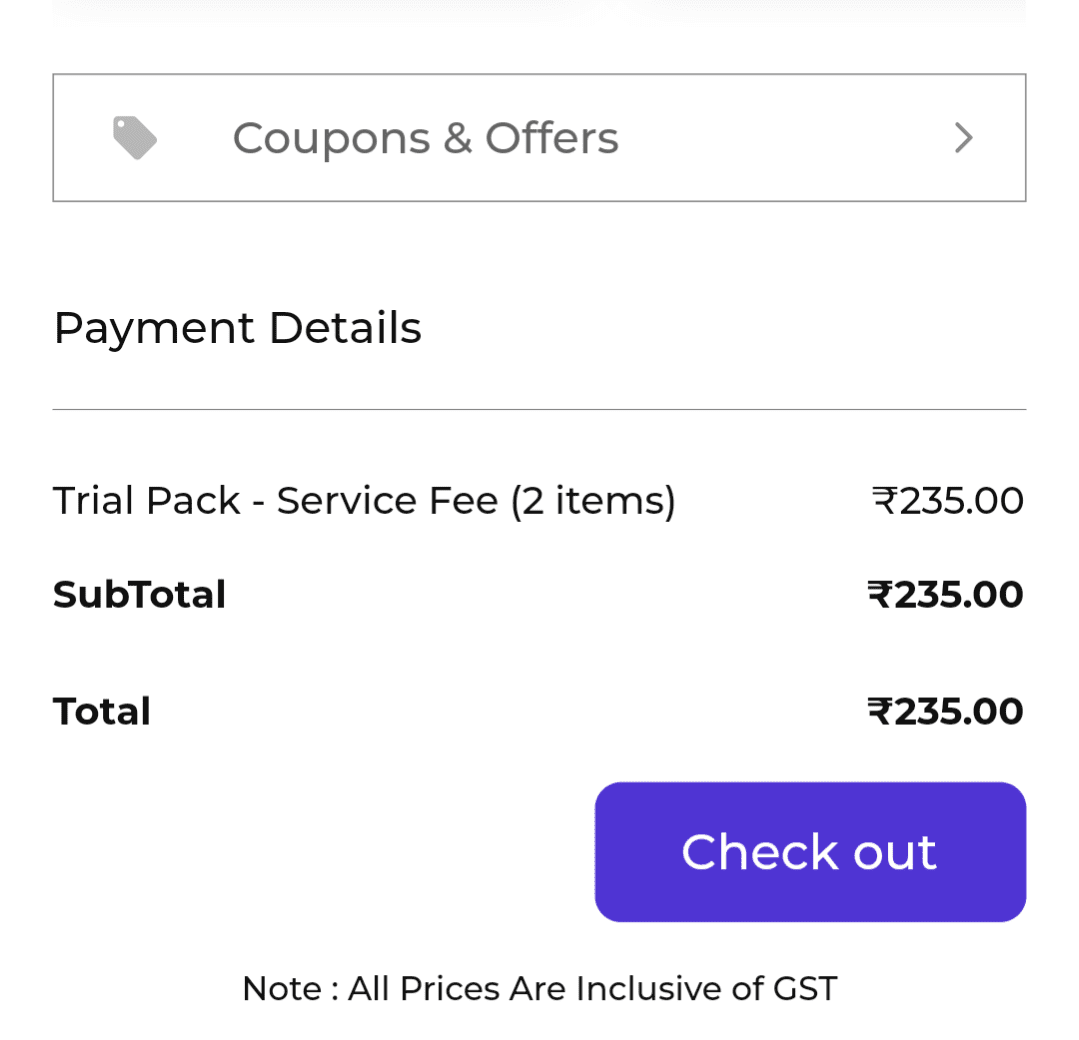The image size is (1079, 1040).
Task: Select the Coupons & Offers label text
Action: click(x=425, y=138)
